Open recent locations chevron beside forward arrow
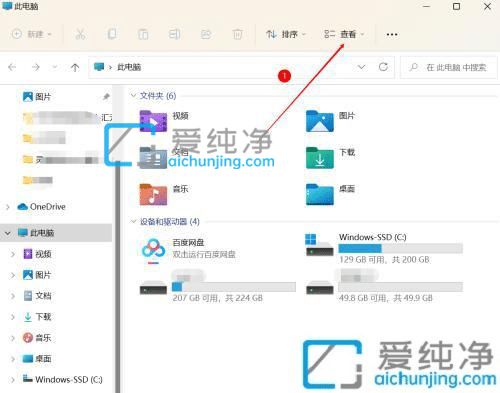Viewport: 500px width, 393px height. coord(55,67)
